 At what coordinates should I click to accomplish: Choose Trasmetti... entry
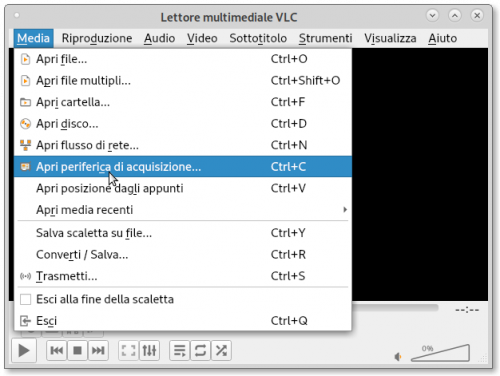coord(183,276)
